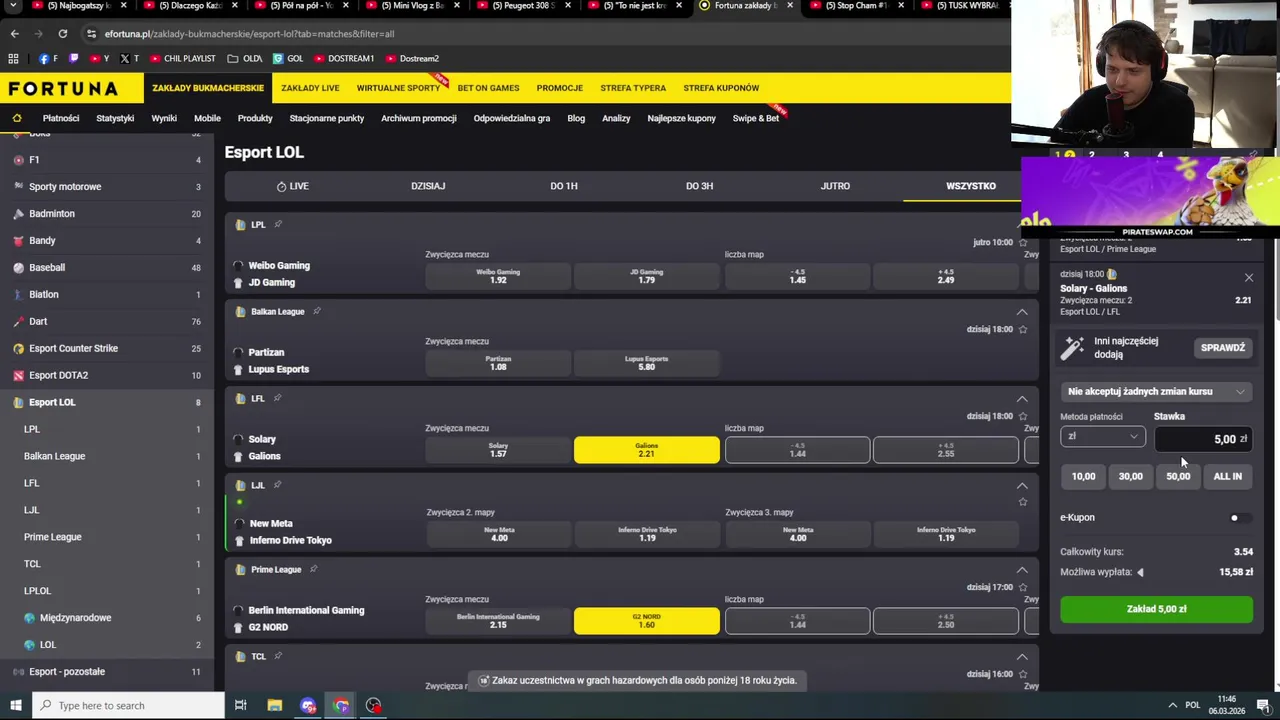Expand possible payout details arrow
Screen dimensions: 1280x720
1140,572
